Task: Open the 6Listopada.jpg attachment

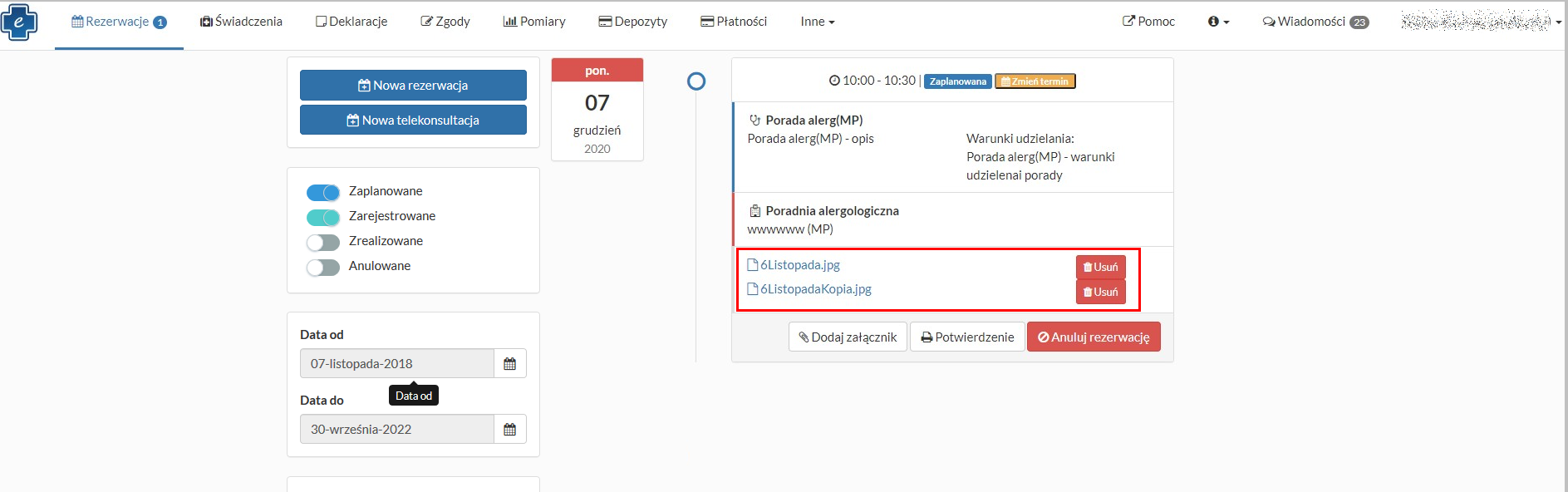Action: point(794,265)
